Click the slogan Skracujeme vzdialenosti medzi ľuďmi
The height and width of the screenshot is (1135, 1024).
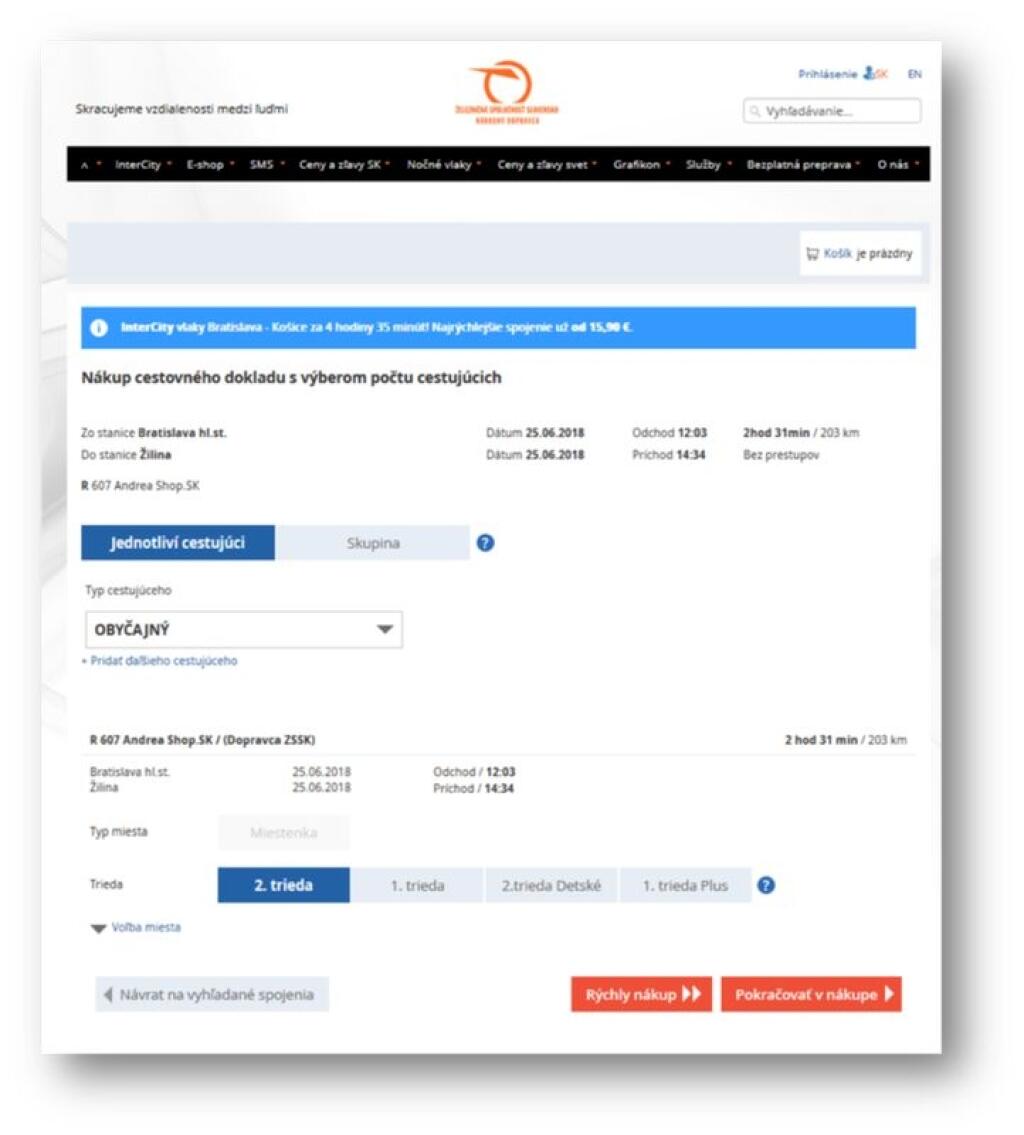click(x=182, y=109)
